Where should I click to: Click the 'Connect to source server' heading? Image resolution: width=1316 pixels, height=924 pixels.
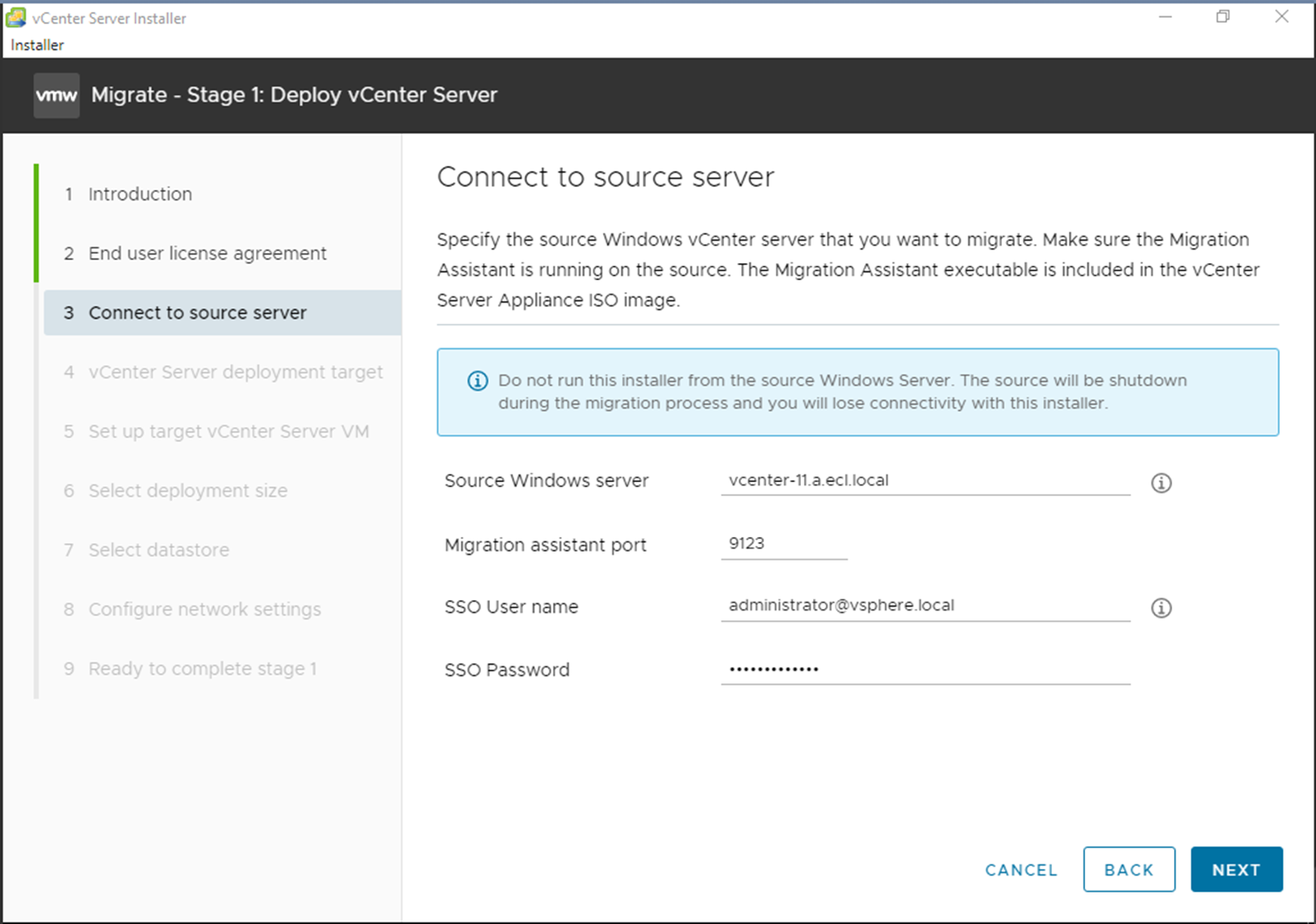[606, 177]
